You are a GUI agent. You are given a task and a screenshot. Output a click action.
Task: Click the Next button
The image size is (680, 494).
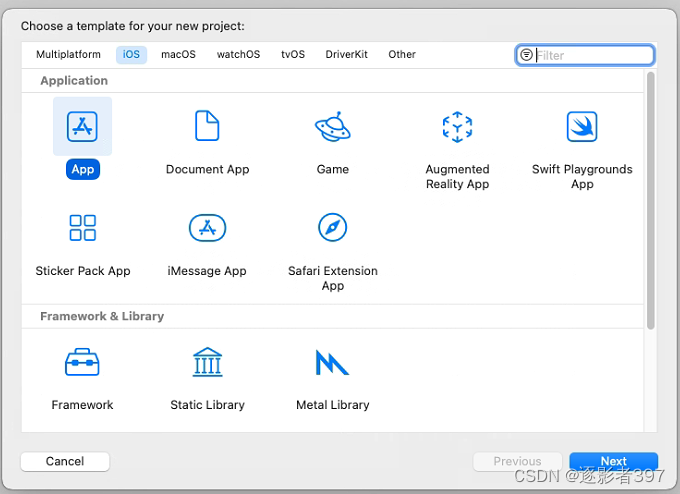tap(614, 461)
